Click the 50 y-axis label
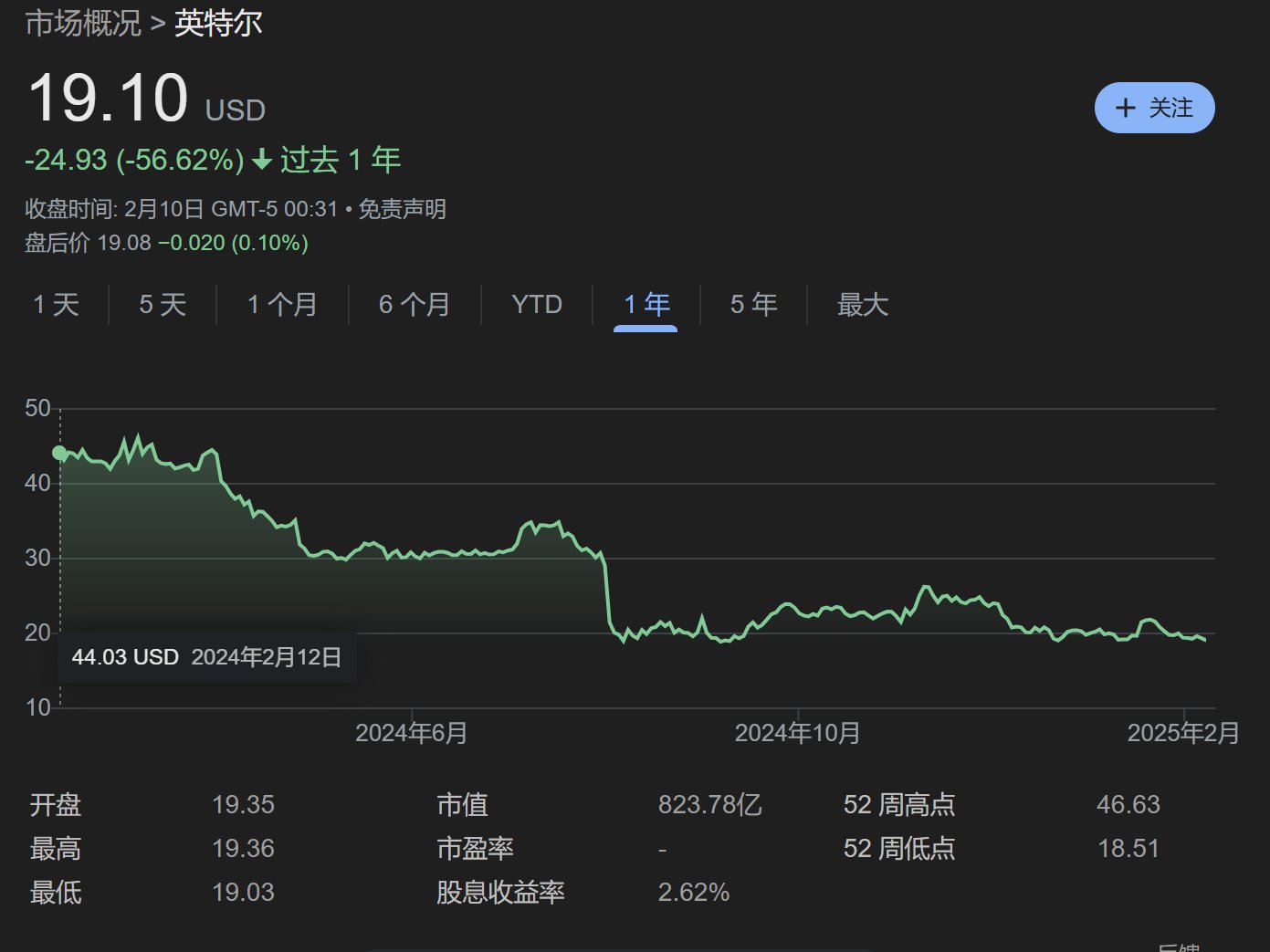The image size is (1270, 952). point(37,408)
